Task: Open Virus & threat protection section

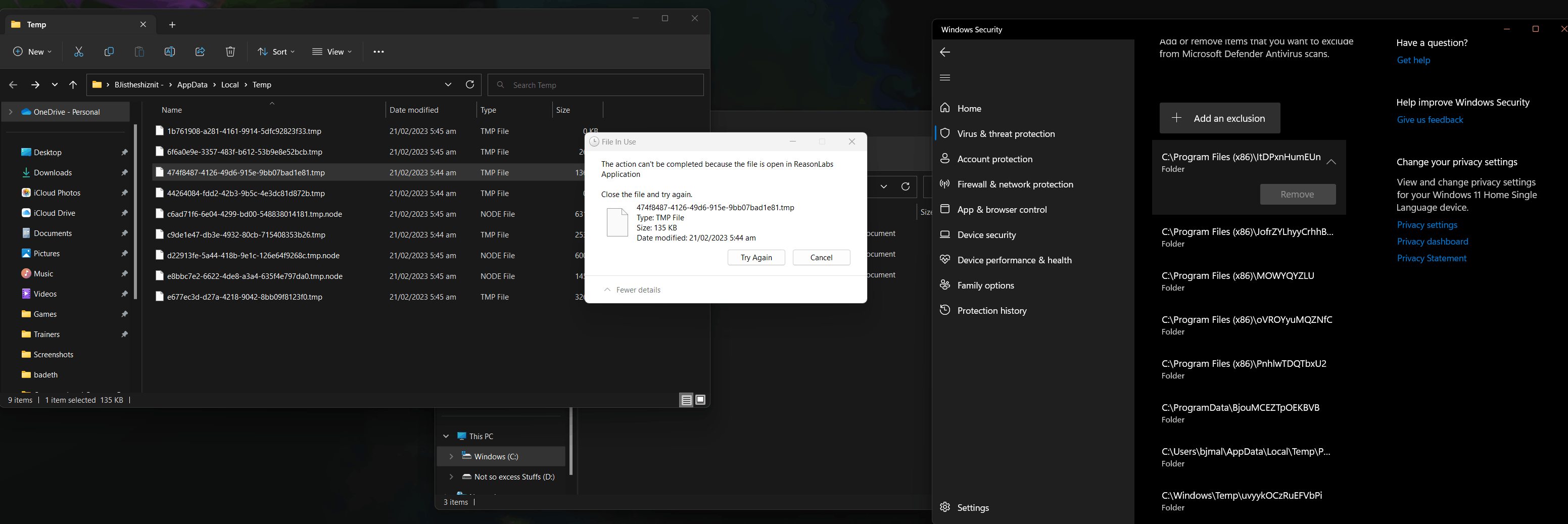Action: point(1006,134)
